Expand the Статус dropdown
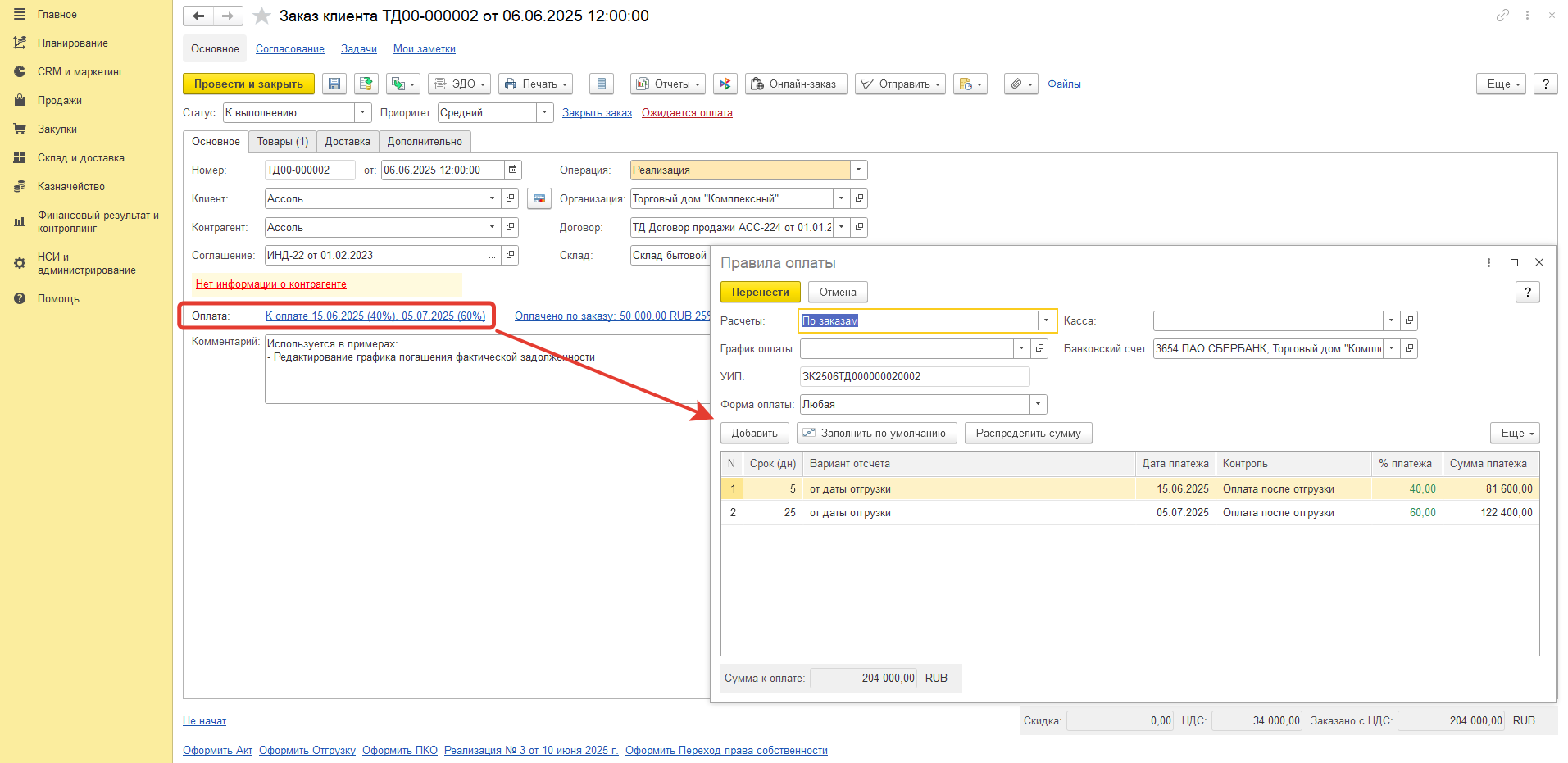This screenshot has height=763, width=1568. pos(363,112)
